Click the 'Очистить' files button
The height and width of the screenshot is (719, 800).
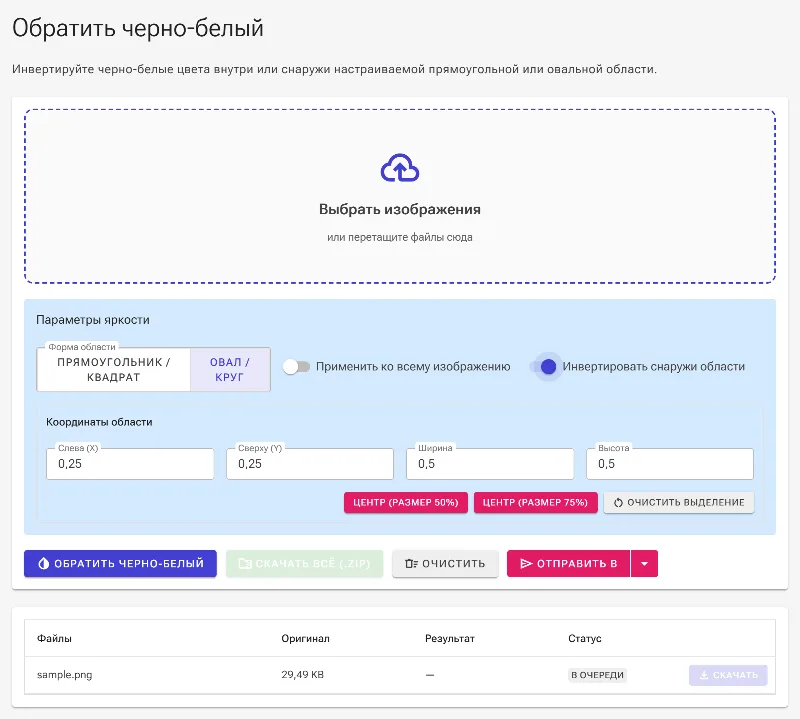[445, 563]
